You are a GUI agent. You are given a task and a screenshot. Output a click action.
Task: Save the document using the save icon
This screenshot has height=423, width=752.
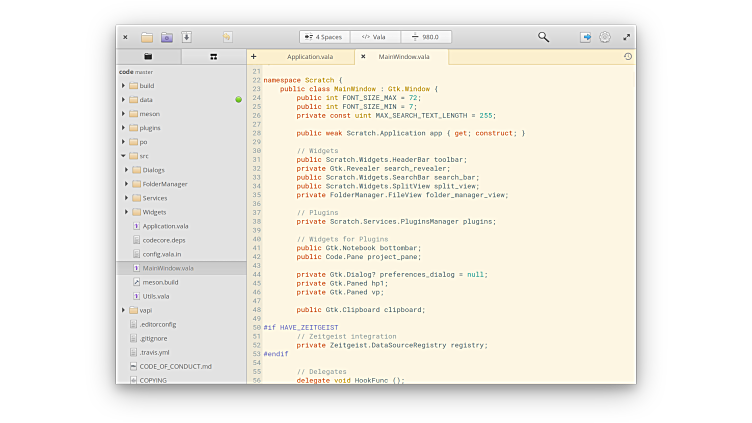(x=186, y=37)
